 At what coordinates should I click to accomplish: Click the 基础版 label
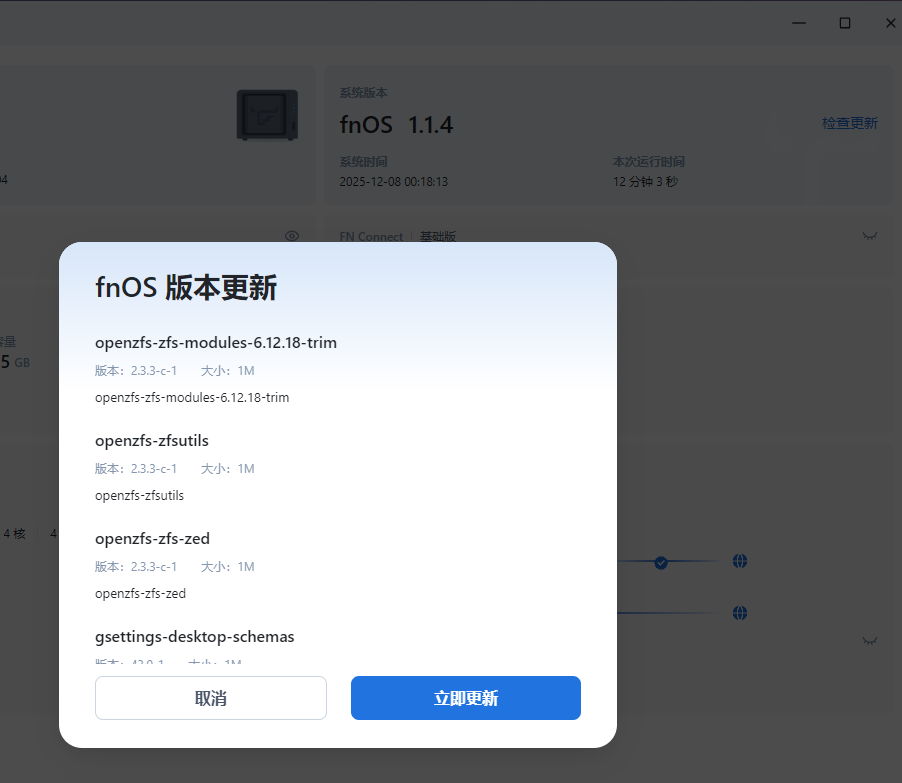438,236
